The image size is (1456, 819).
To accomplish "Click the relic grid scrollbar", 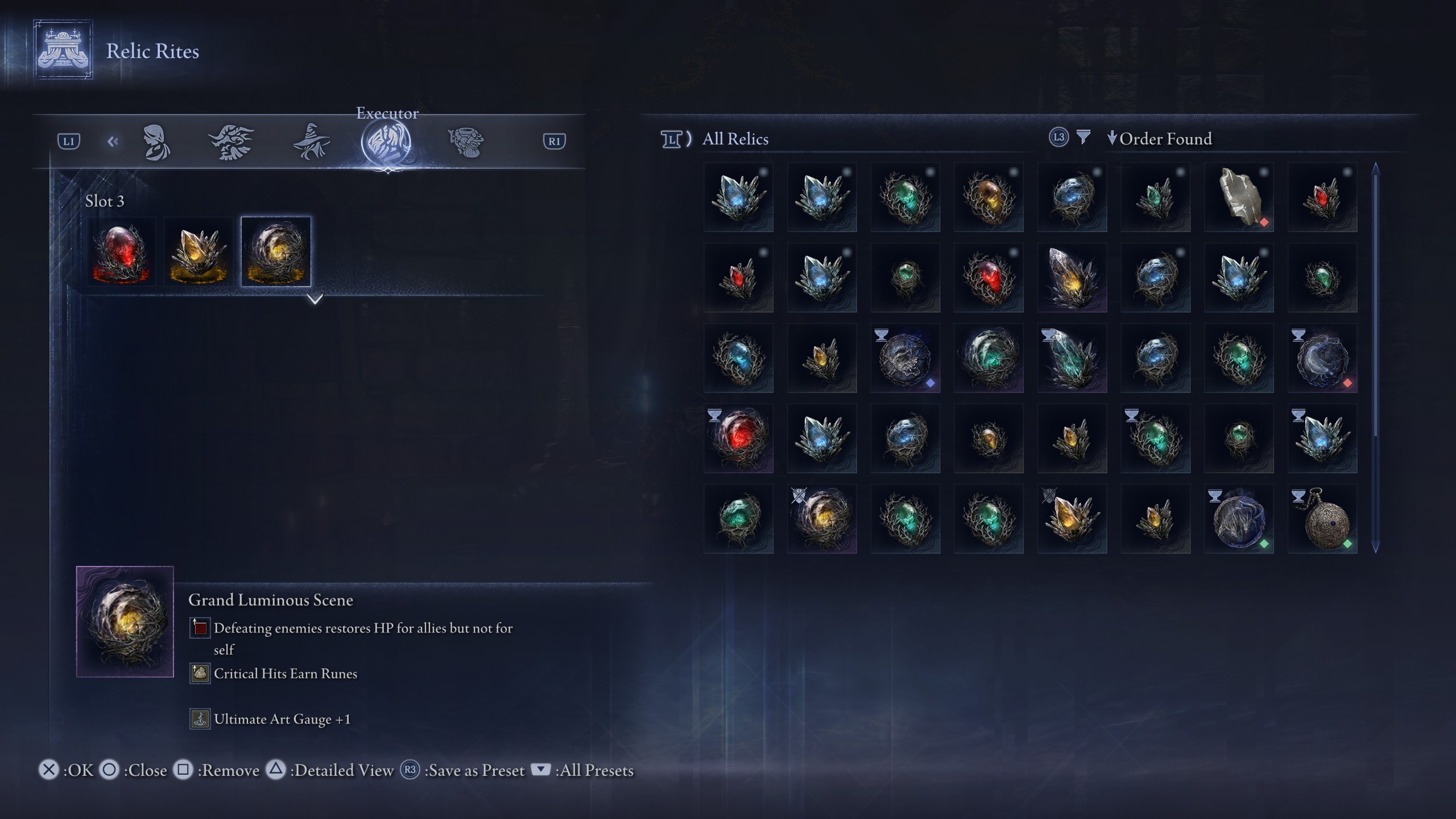I will (1376, 357).
